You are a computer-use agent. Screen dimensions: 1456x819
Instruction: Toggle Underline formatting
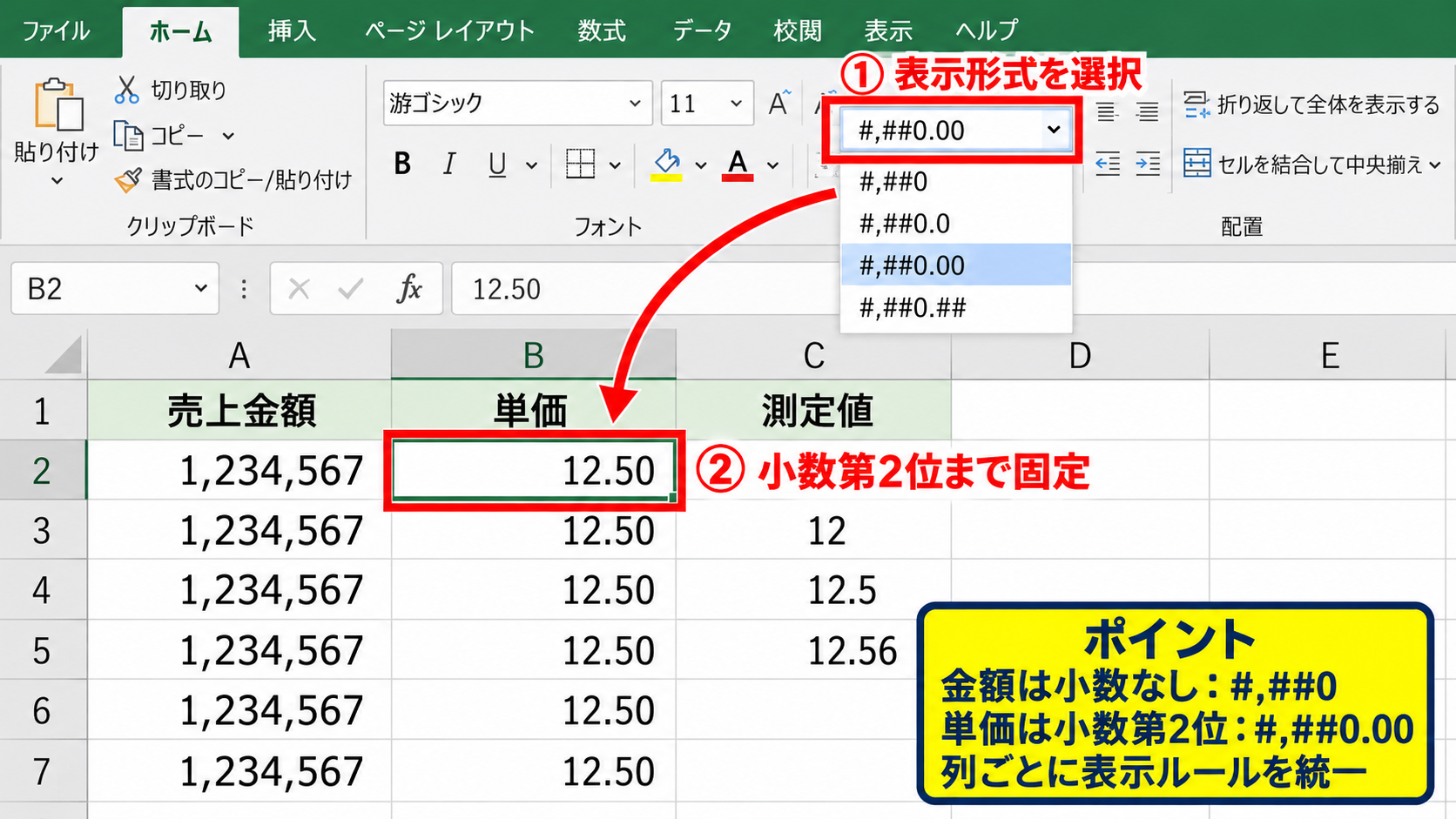(497, 164)
